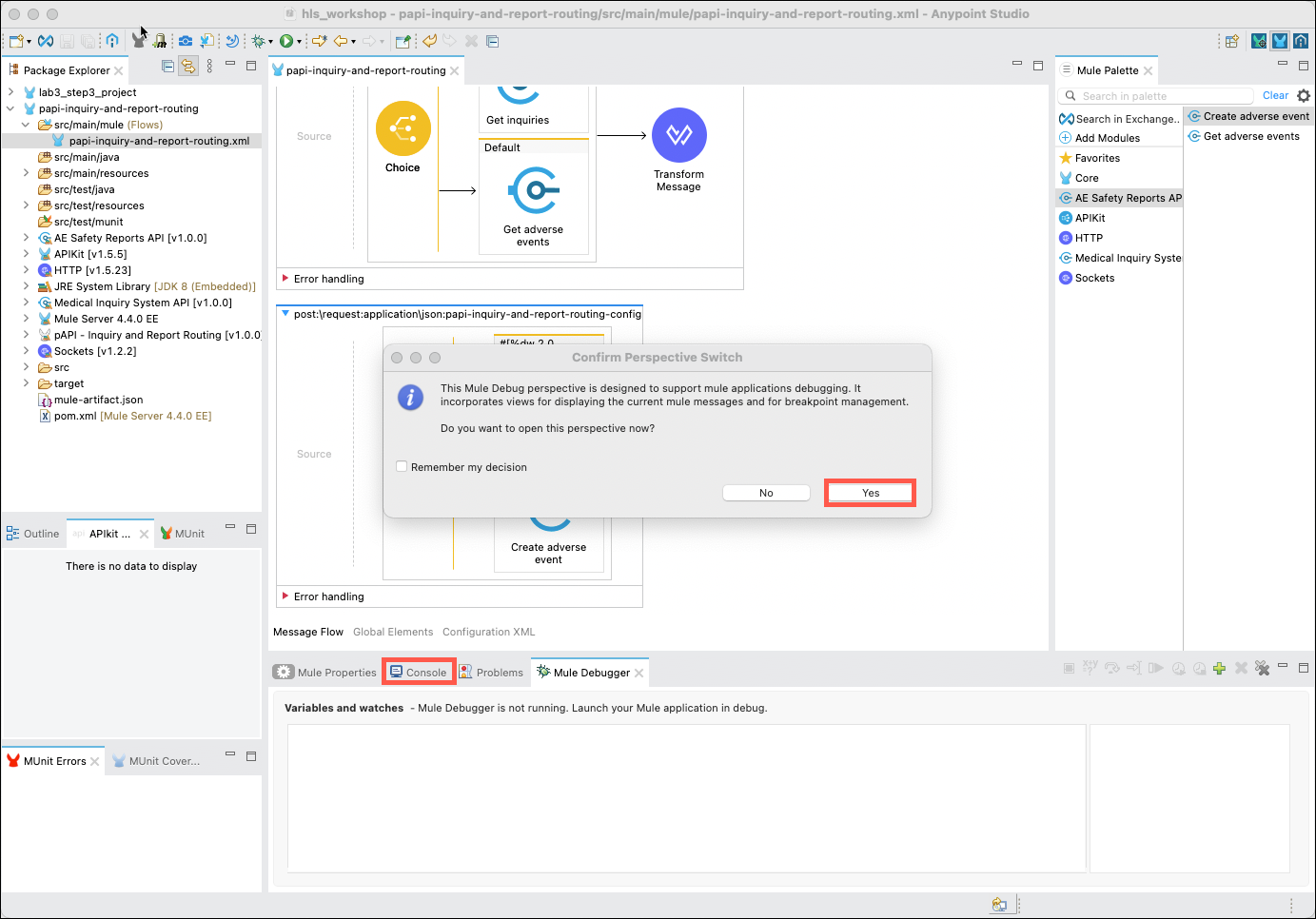
Task: Click Yes in Confirm Perspective Switch dialog
Action: tap(870, 493)
